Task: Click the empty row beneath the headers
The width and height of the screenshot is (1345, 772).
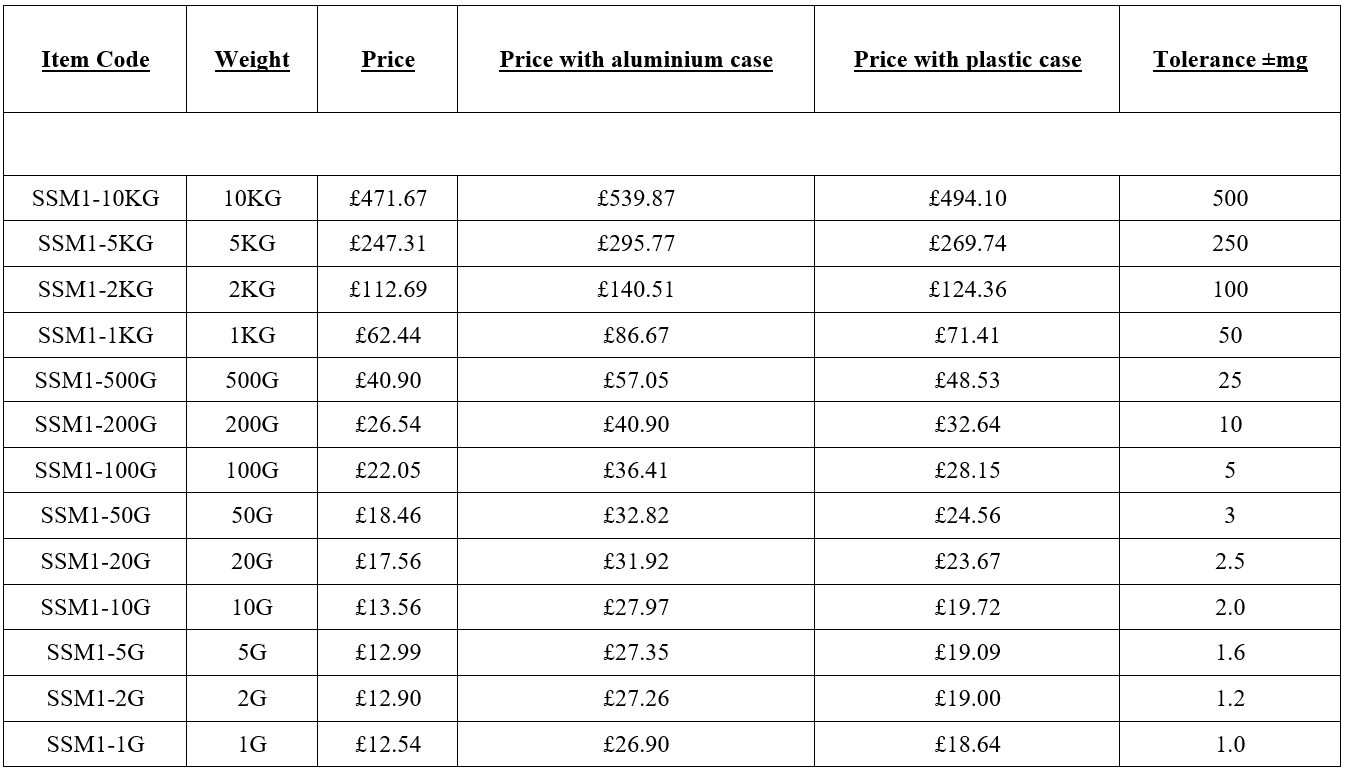Action: tap(672, 144)
